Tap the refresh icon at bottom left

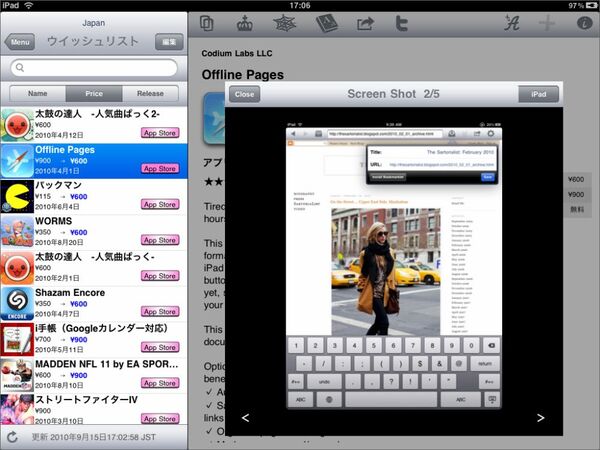(x=12, y=437)
